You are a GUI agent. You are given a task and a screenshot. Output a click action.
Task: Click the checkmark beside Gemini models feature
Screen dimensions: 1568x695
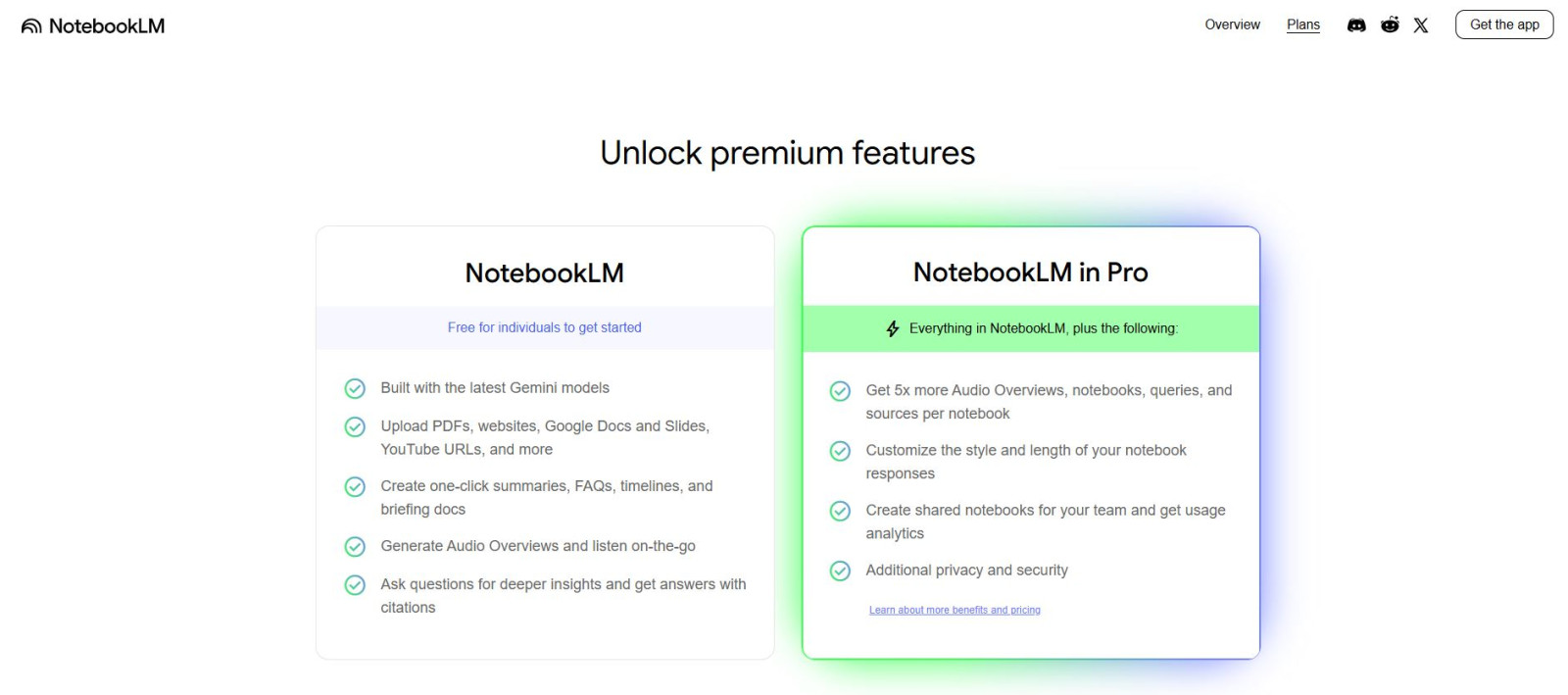(x=355, y=388)
